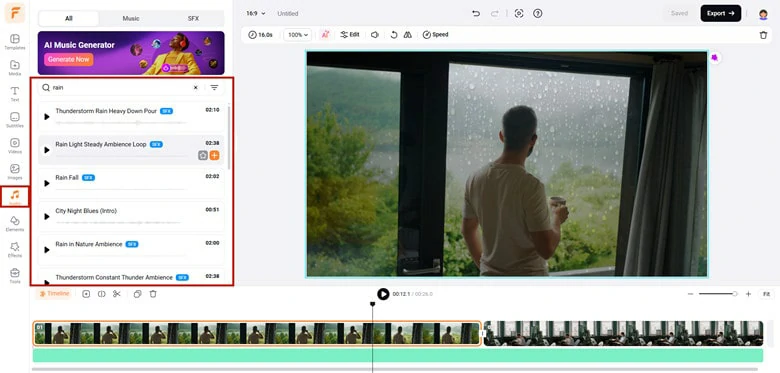Undo the last action
Viewport: 780px width, 373px height.
(x=476, y=13)
